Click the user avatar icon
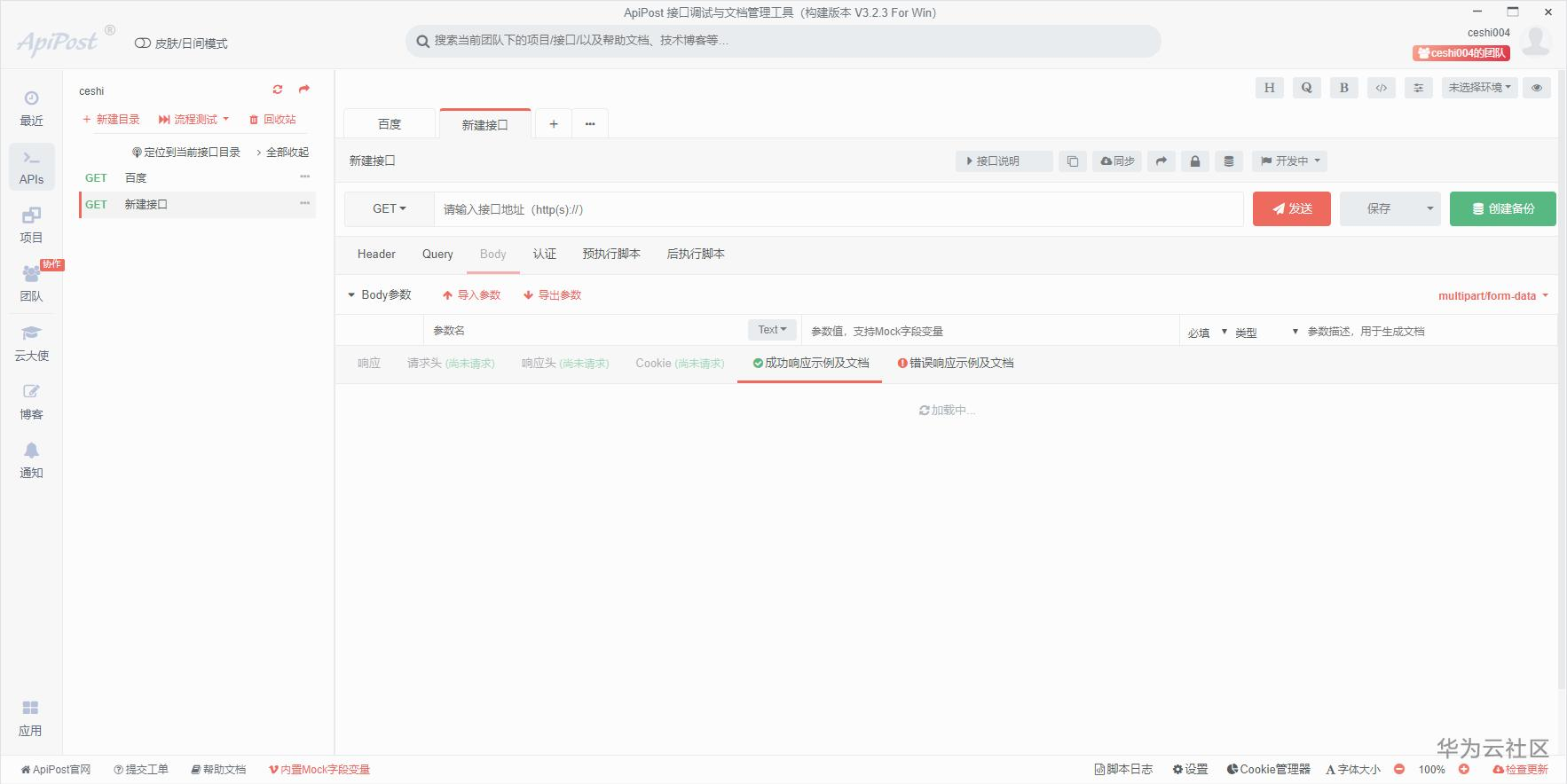The width and height of the screenshot is (1567, 784). pyautogui.click(x=1536, y=41)
